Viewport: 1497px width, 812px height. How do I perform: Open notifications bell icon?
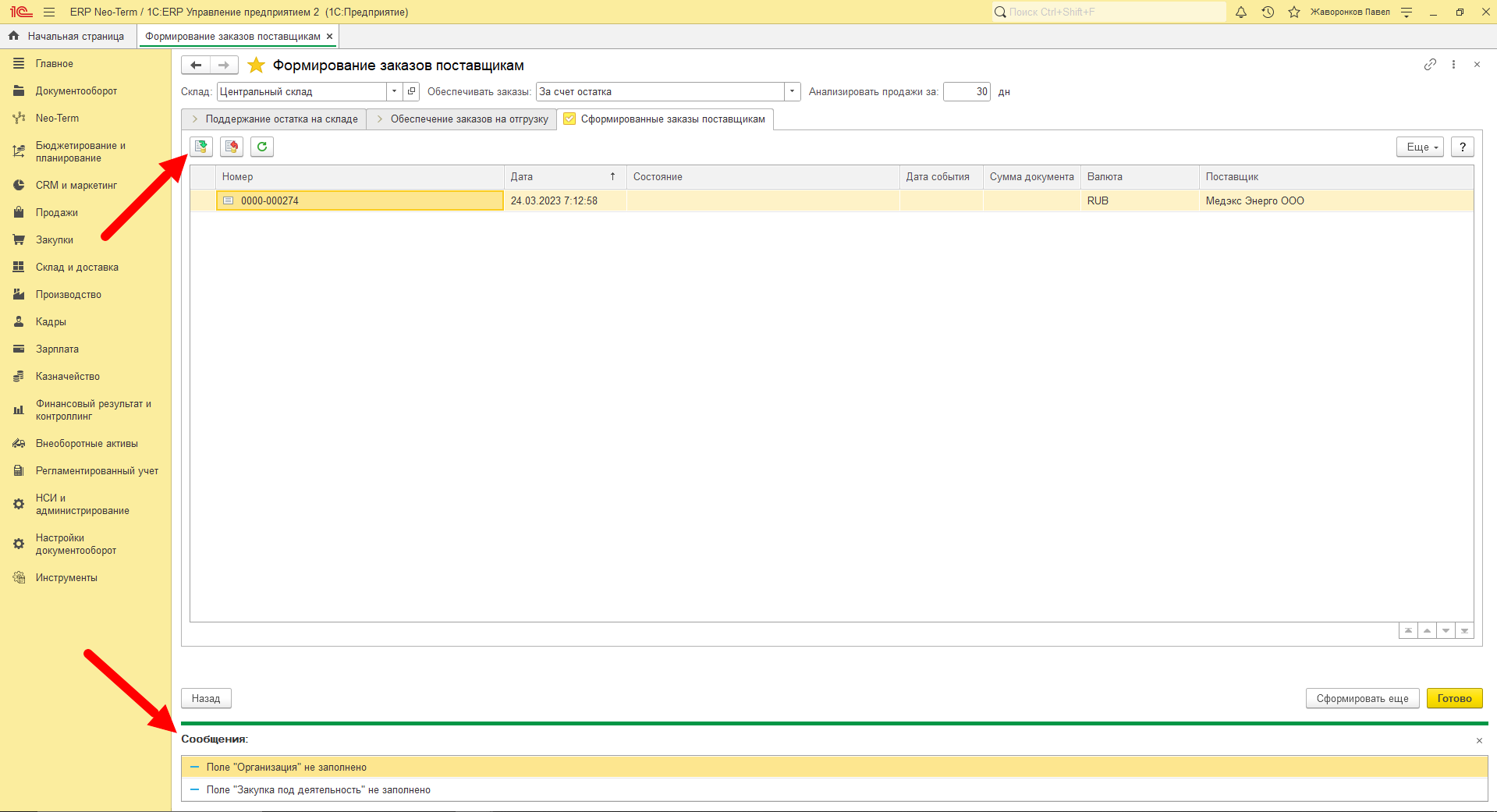[x=1241, y=12]
